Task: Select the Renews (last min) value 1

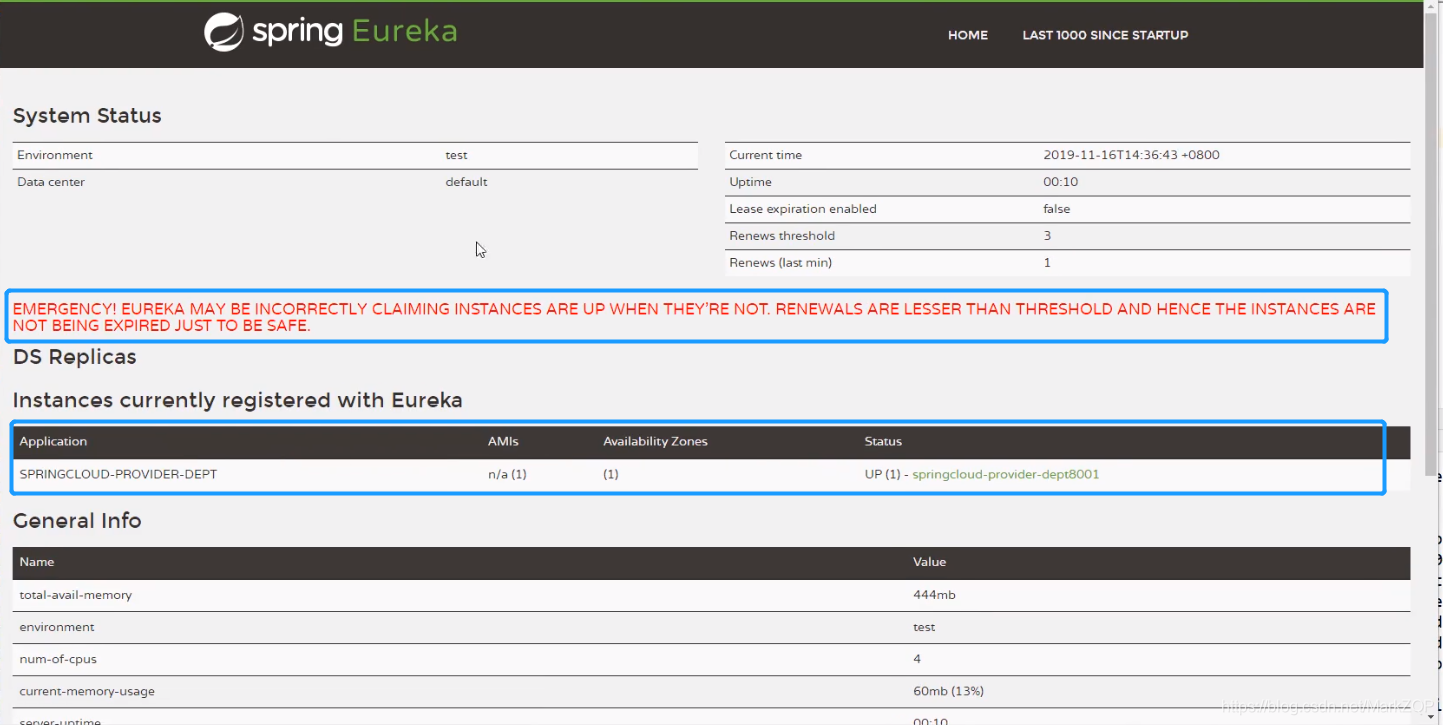Action: click(1047, 263)
